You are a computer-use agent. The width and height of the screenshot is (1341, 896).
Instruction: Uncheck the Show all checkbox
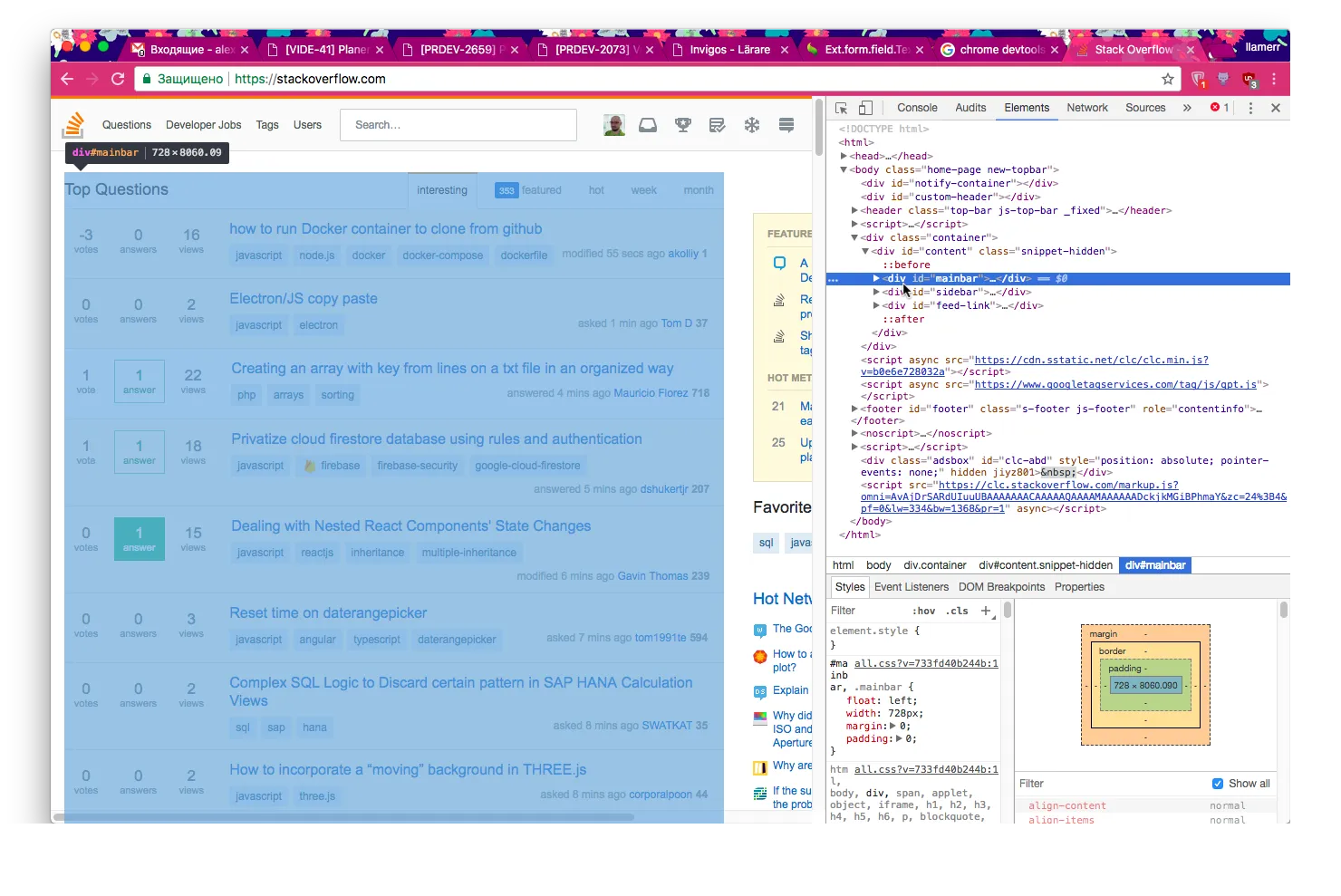click(x=1218, y=784)
